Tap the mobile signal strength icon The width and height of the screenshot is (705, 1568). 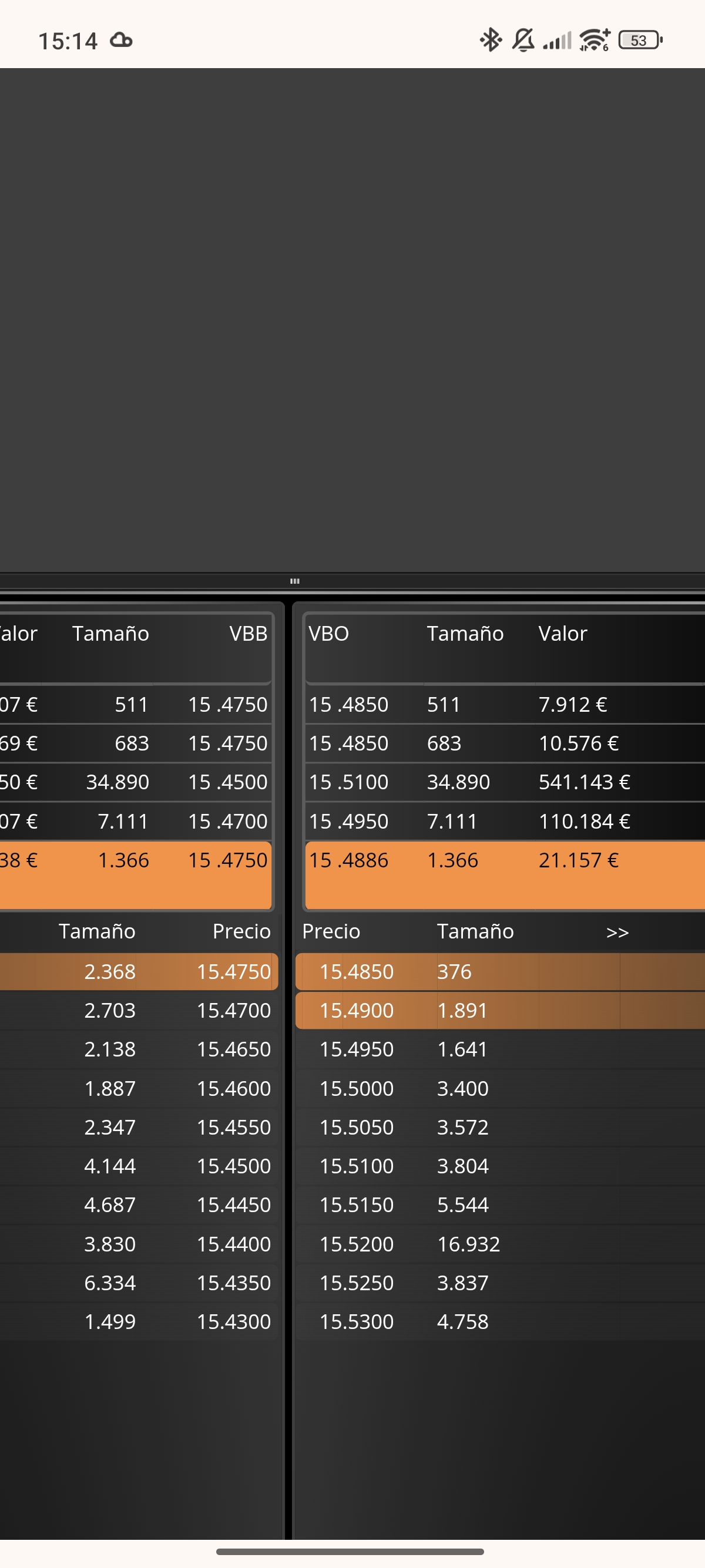(x=557, y=40)
